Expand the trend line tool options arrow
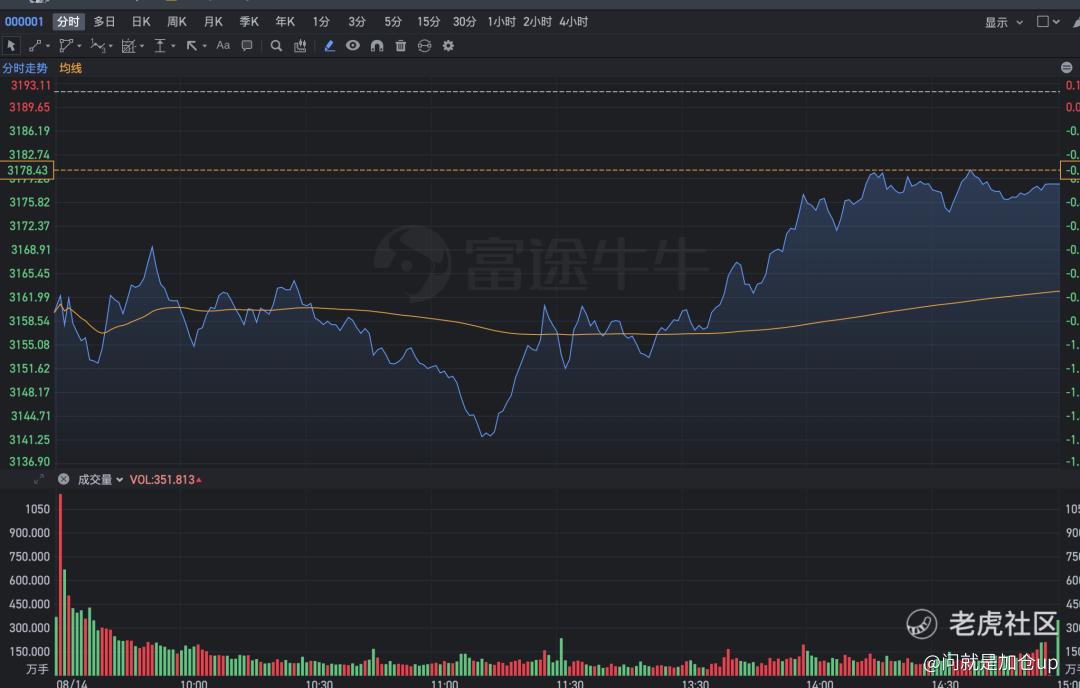 coord(48,46)
